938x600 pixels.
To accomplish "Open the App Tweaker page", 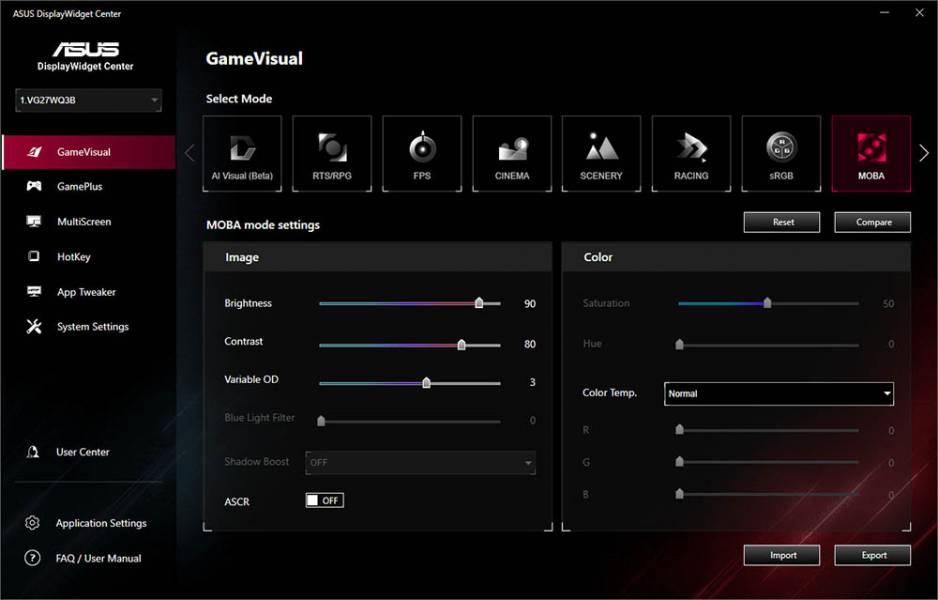I will [x=89, y=292].
